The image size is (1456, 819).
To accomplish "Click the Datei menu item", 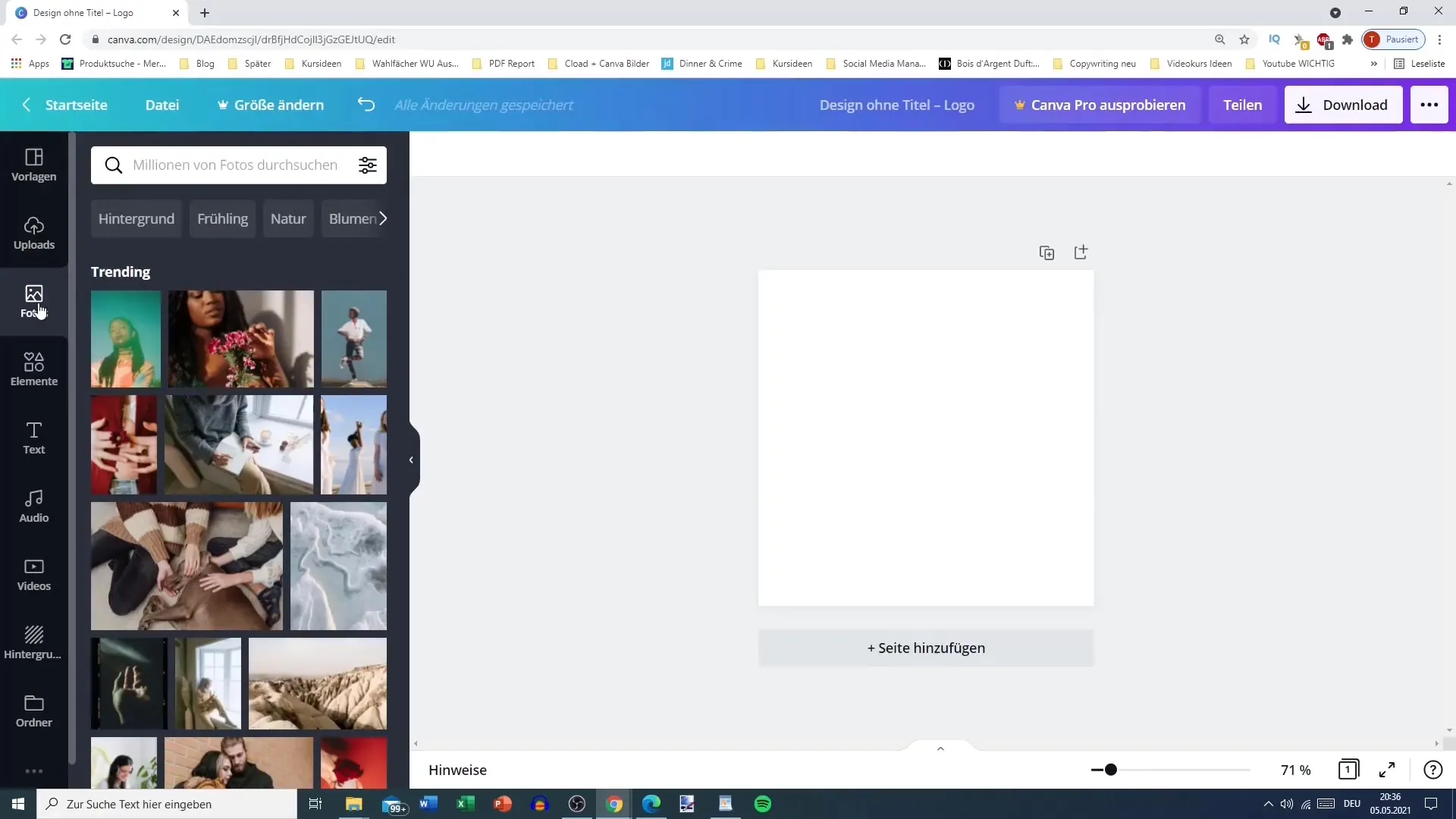I will coord(163,105).
